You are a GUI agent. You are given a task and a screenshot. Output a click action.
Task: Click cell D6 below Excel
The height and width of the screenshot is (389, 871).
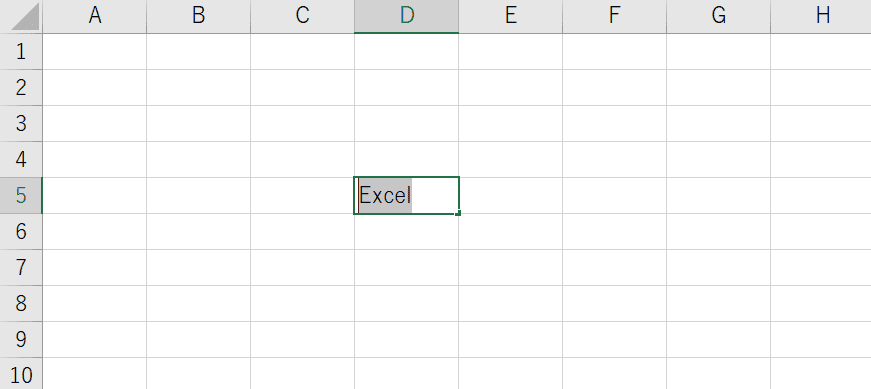407,232
